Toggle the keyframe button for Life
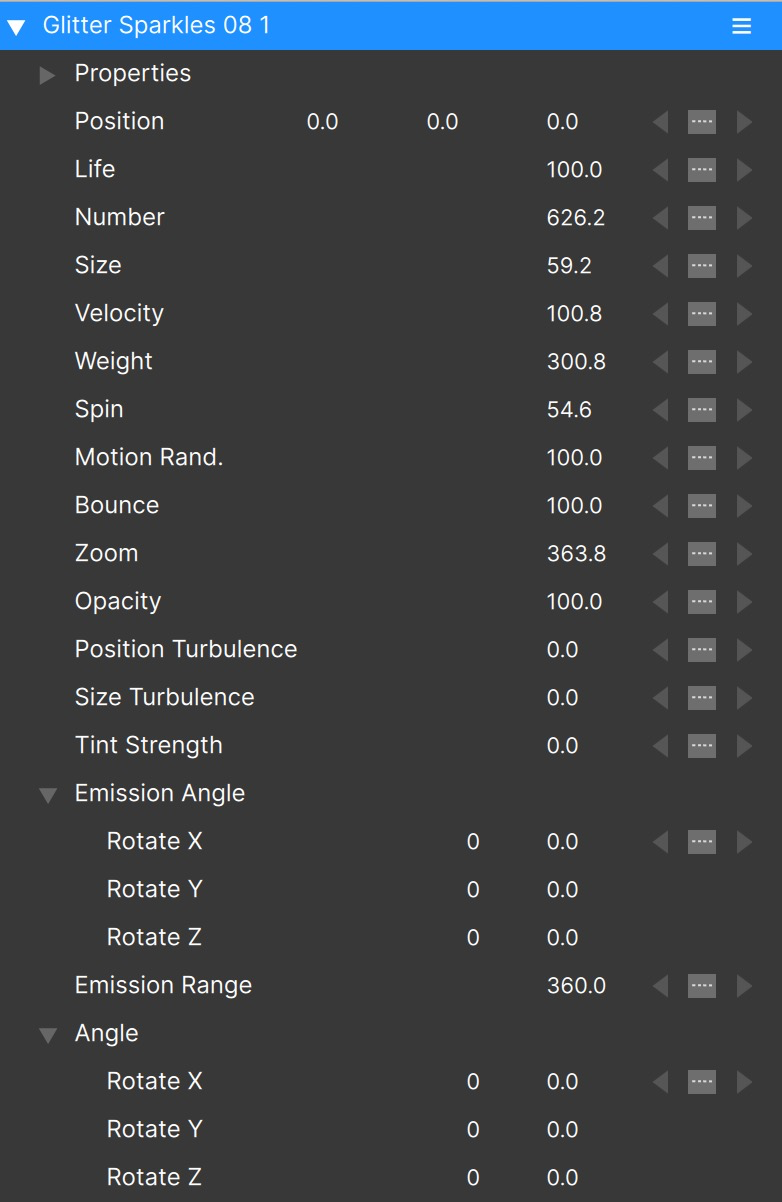 (x=702, y=170)
